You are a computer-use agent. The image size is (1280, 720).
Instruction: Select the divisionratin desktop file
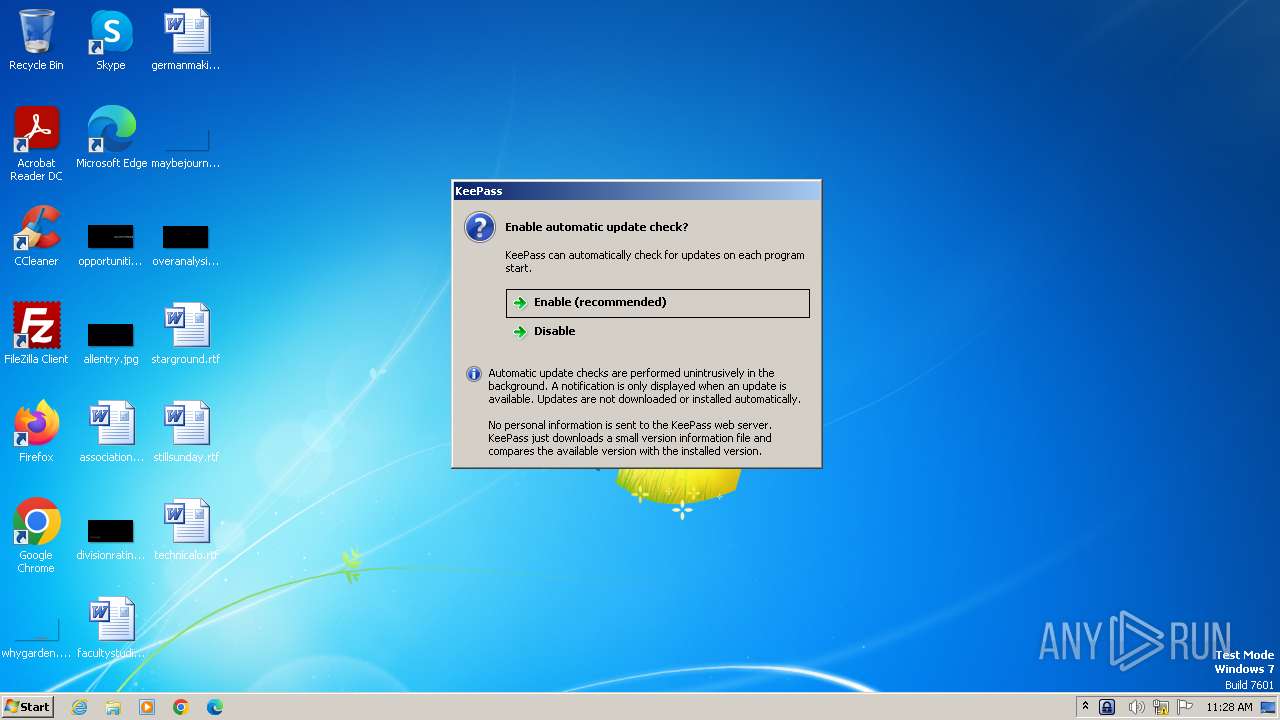click(x=111, y=540)
